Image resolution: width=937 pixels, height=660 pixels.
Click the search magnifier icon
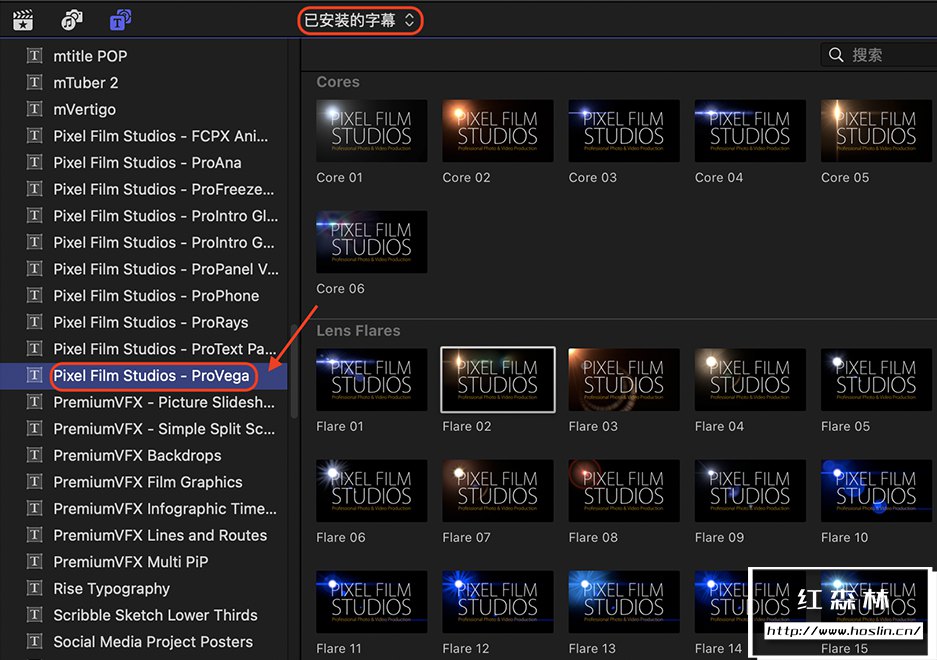pyautogui.click(x=836, y=55)
